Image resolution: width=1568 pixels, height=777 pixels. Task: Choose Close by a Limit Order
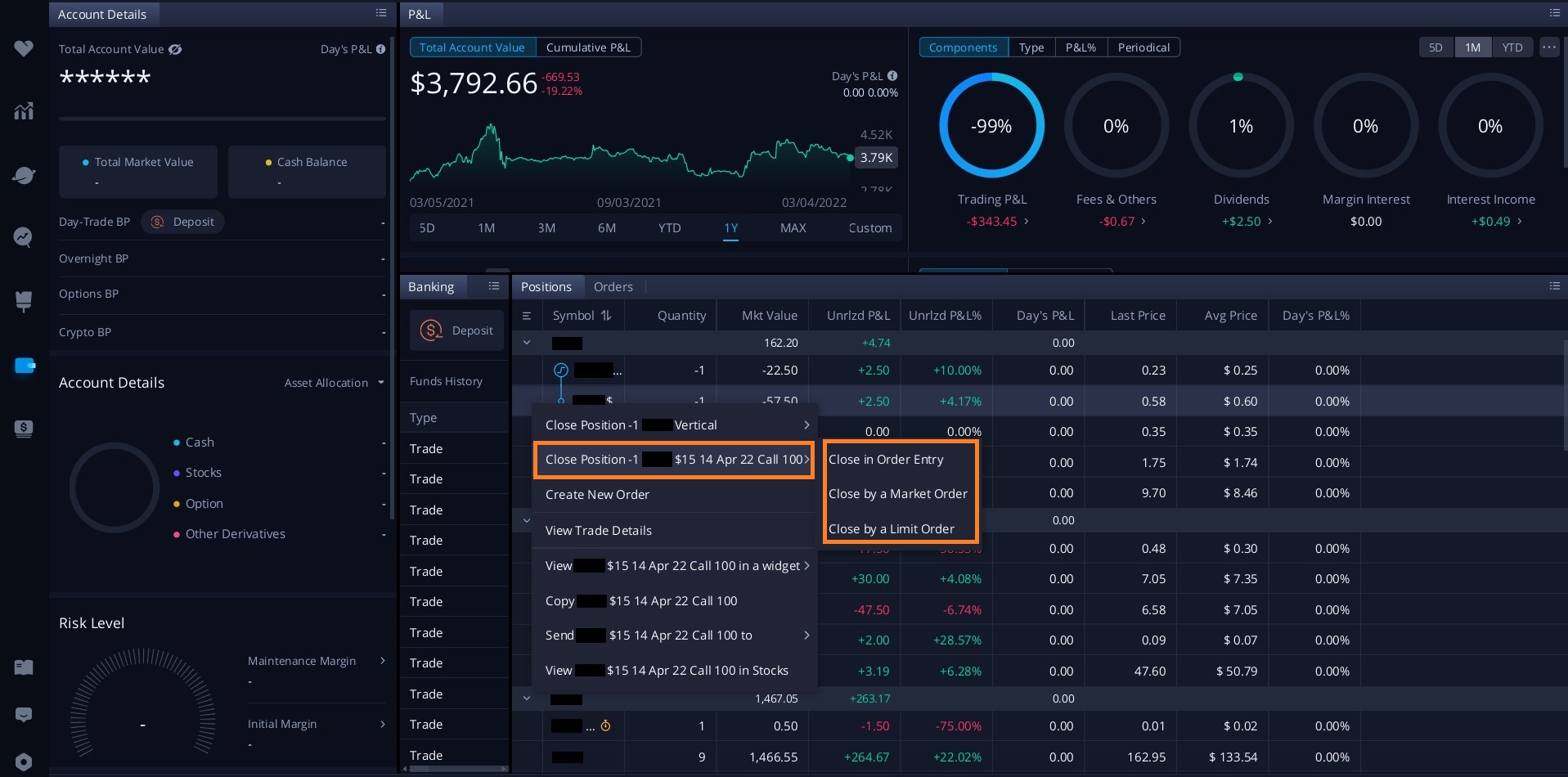click(x=892, y=529)
